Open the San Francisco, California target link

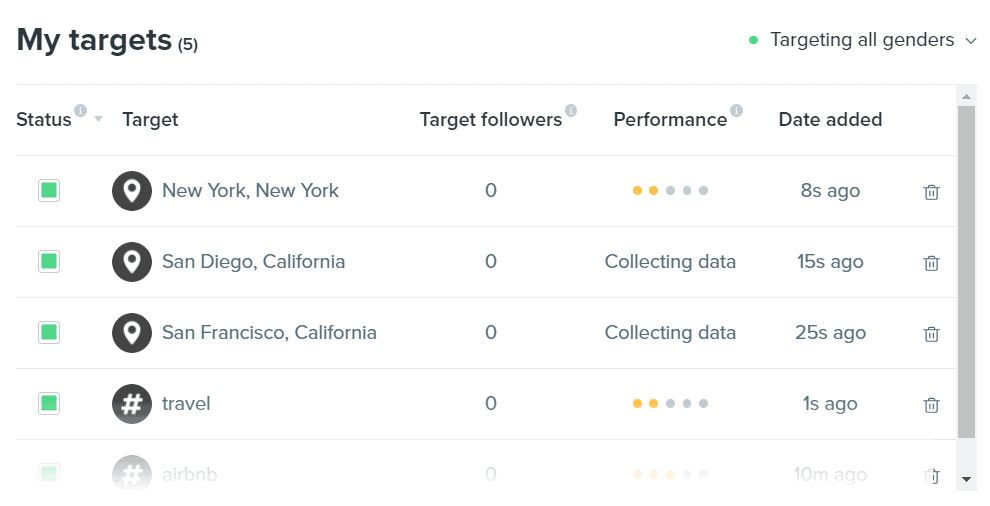[269, 332]
